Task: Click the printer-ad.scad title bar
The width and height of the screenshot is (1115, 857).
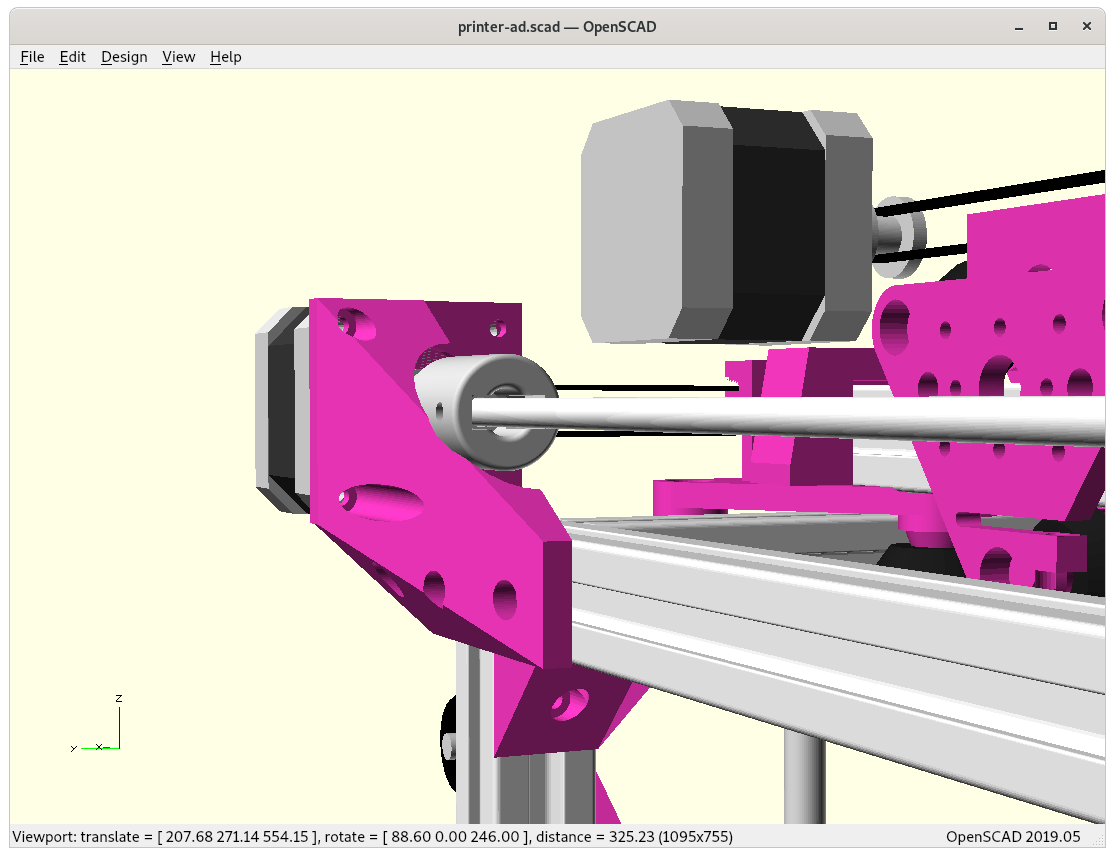Action: 556,26
